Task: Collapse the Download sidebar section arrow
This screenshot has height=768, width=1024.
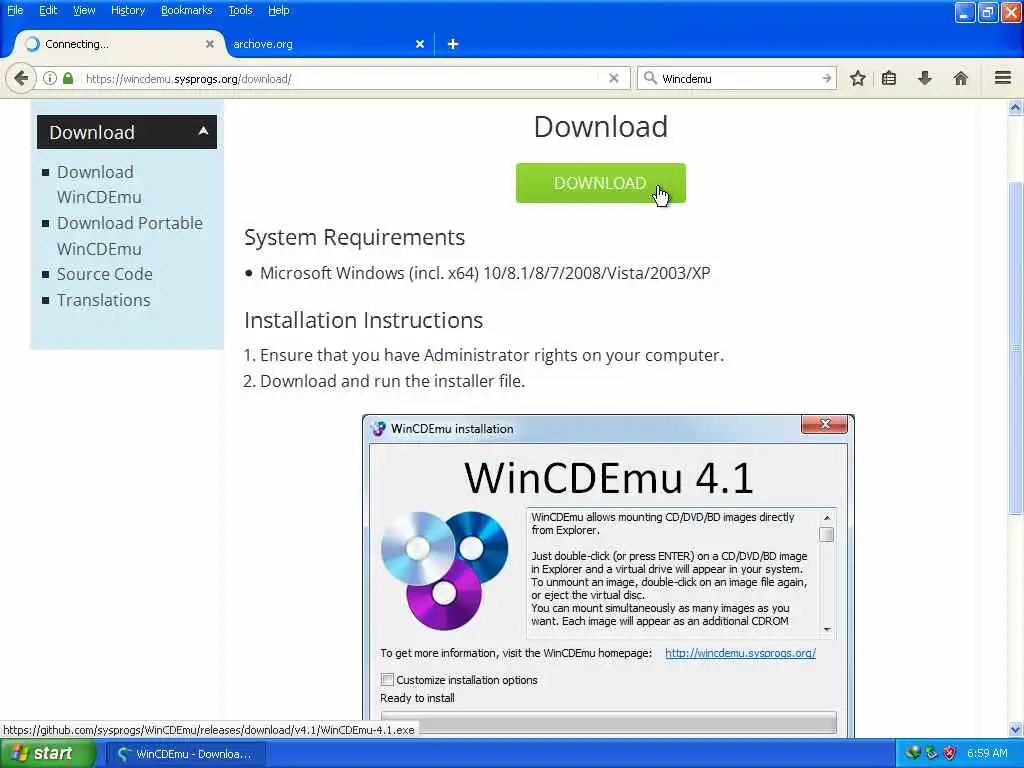Action: tap(203, 131)
